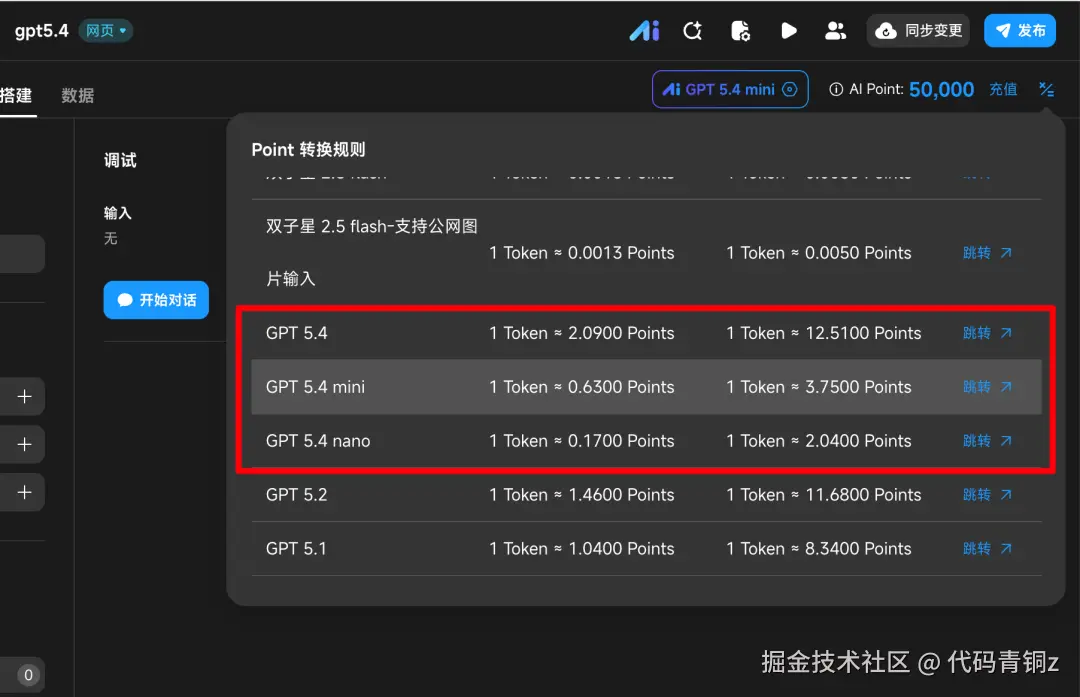Select the GPT 5.4 mini row name
The height and width of the screenshot is (697, 1080).
[315, 386]
